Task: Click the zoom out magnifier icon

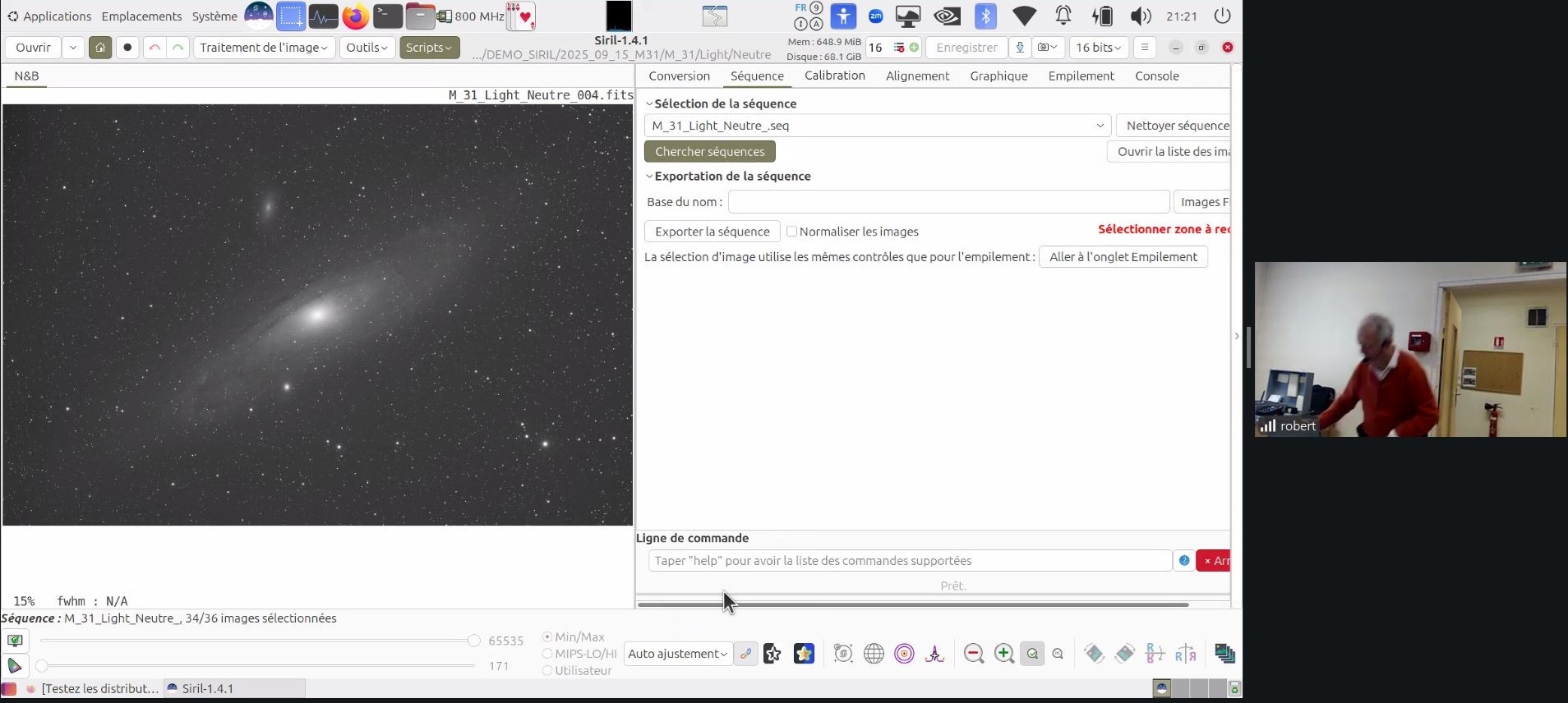Action: 974,654
